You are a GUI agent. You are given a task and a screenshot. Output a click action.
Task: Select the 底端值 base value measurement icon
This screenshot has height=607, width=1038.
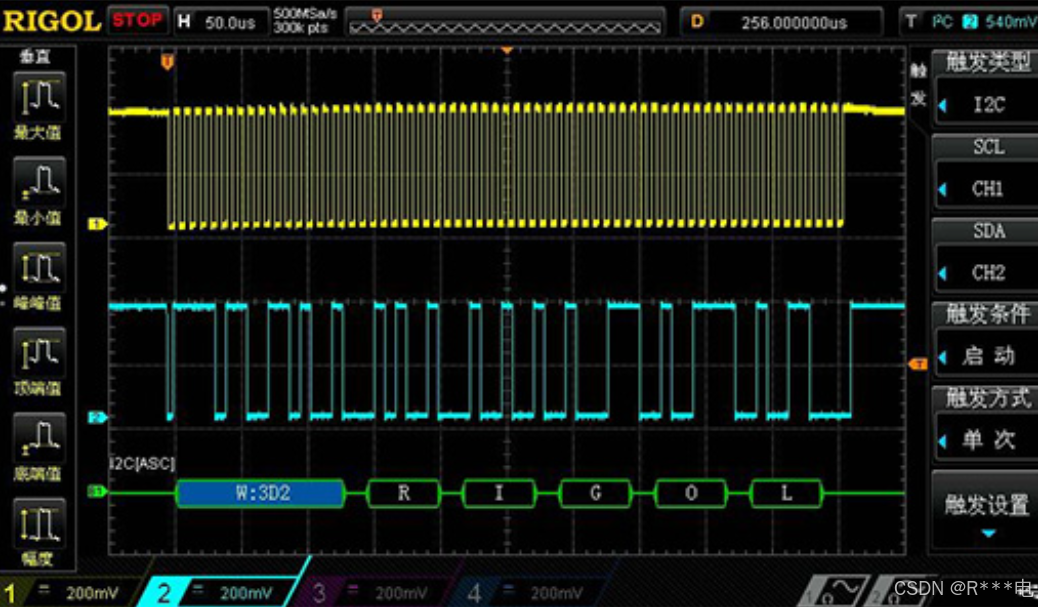coord(39,438)
